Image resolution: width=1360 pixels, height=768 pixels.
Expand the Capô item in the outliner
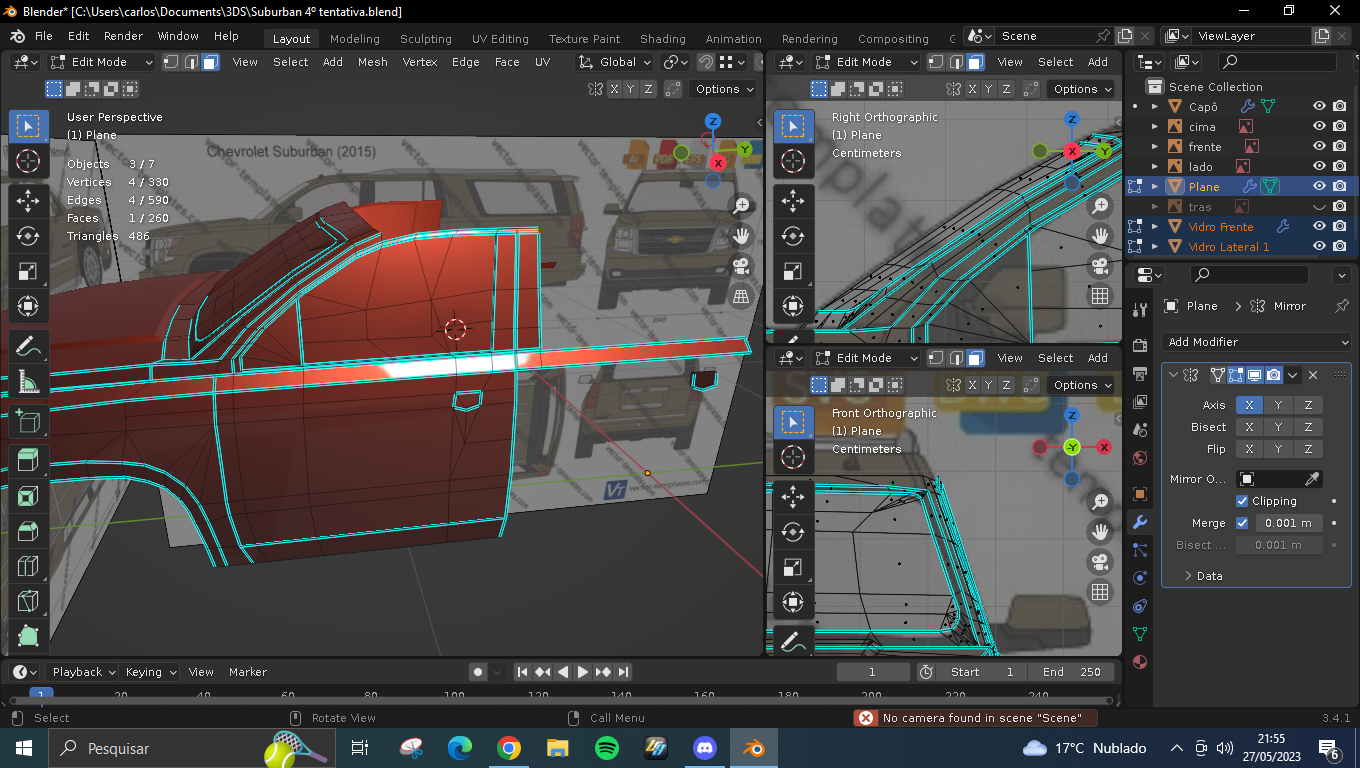[x=1155, y=107]
